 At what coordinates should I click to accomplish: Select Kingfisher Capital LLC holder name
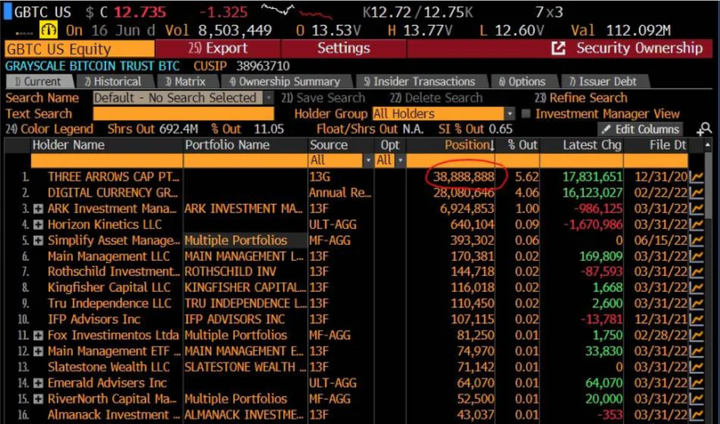tap(109, 288)
